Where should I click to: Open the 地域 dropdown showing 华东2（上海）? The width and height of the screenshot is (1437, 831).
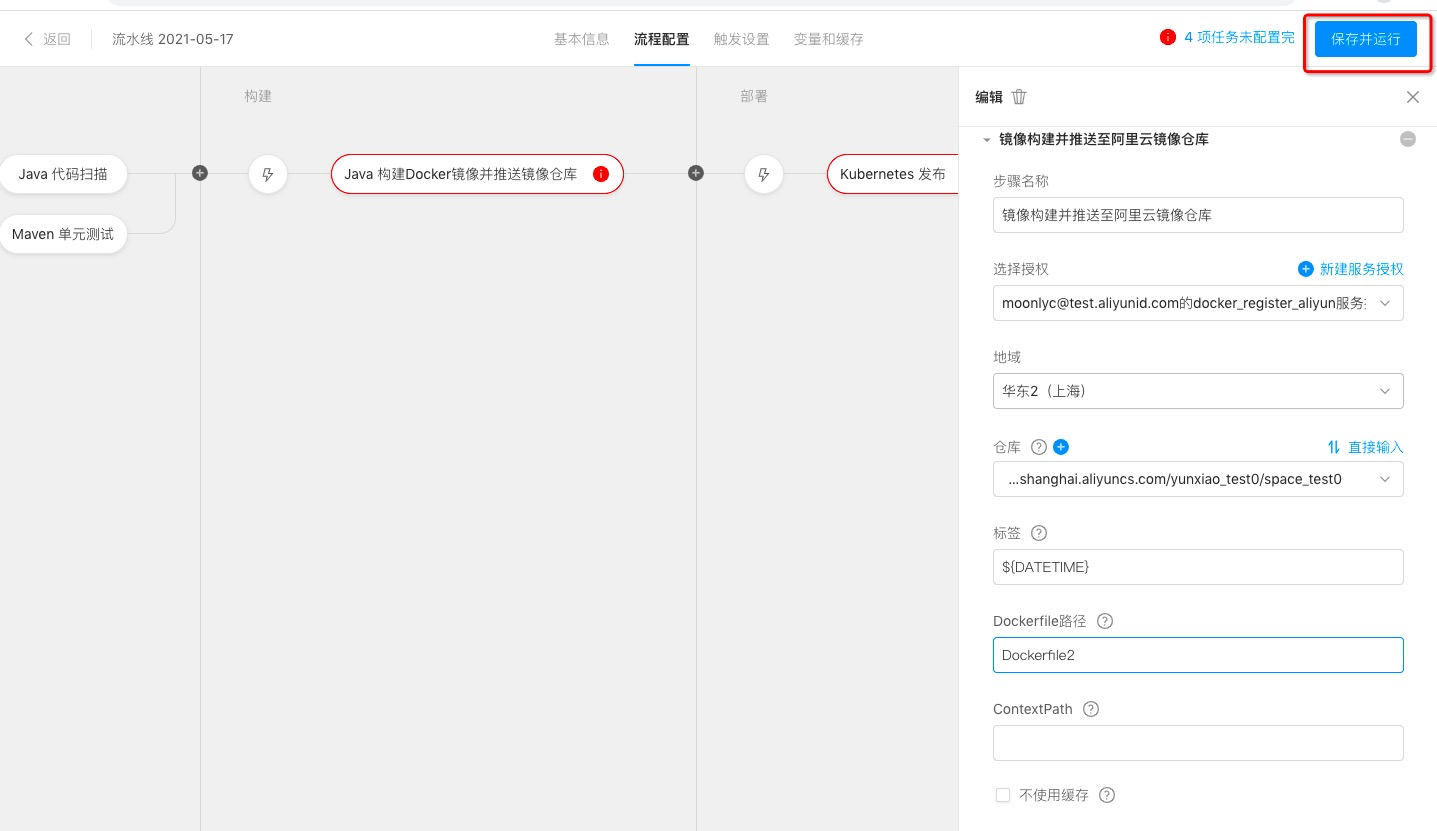pyautogui.click(x=1198, y=391)
